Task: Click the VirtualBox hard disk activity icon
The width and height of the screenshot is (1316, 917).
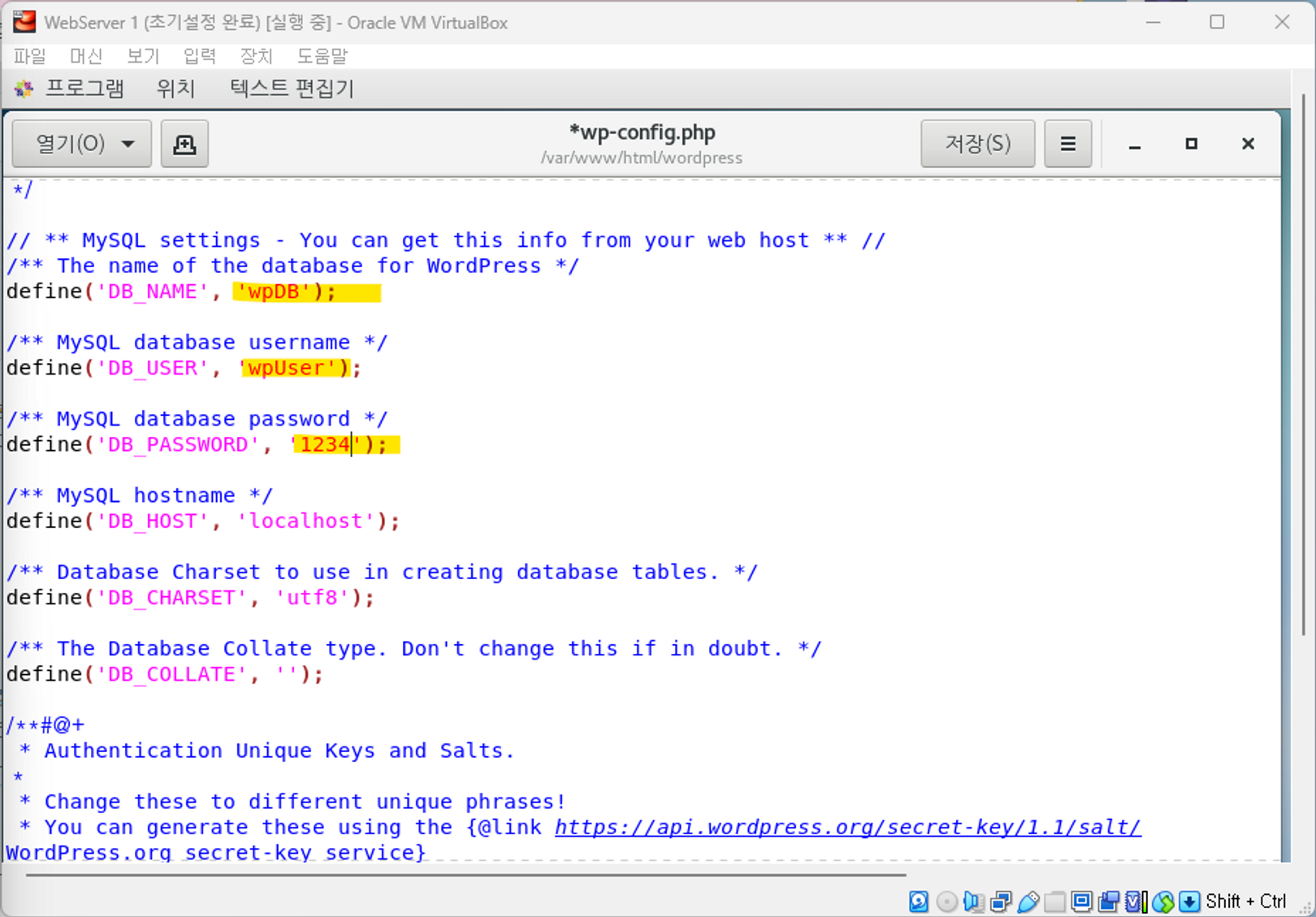Action: pyautogui.click(x=919, y=902)
